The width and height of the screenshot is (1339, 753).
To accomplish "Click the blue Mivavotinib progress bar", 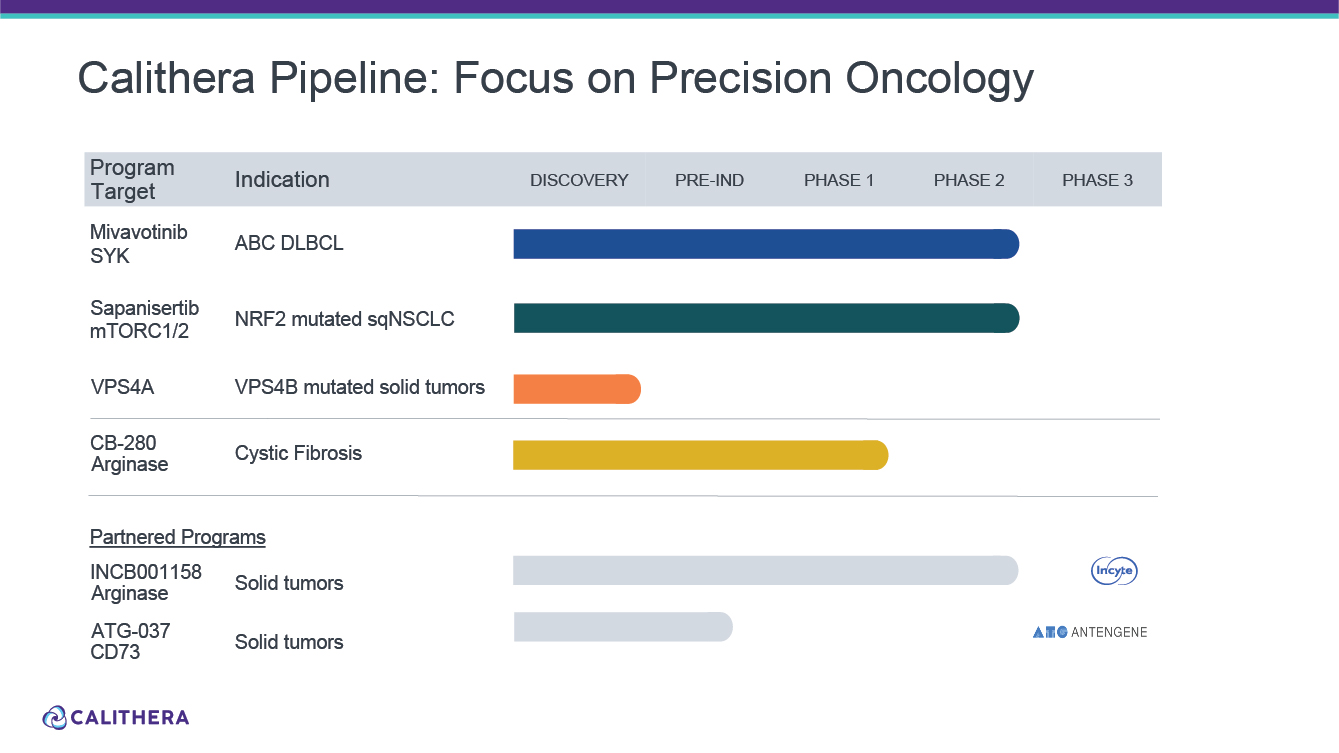I will tap(765, 244).
